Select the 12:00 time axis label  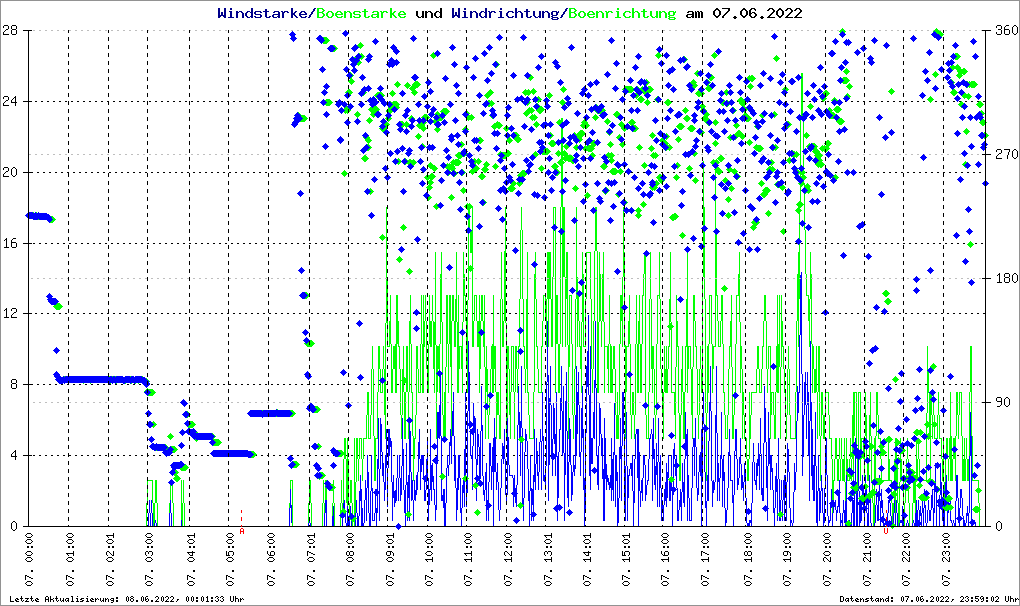pyautogui.click(x=508, y=560)
